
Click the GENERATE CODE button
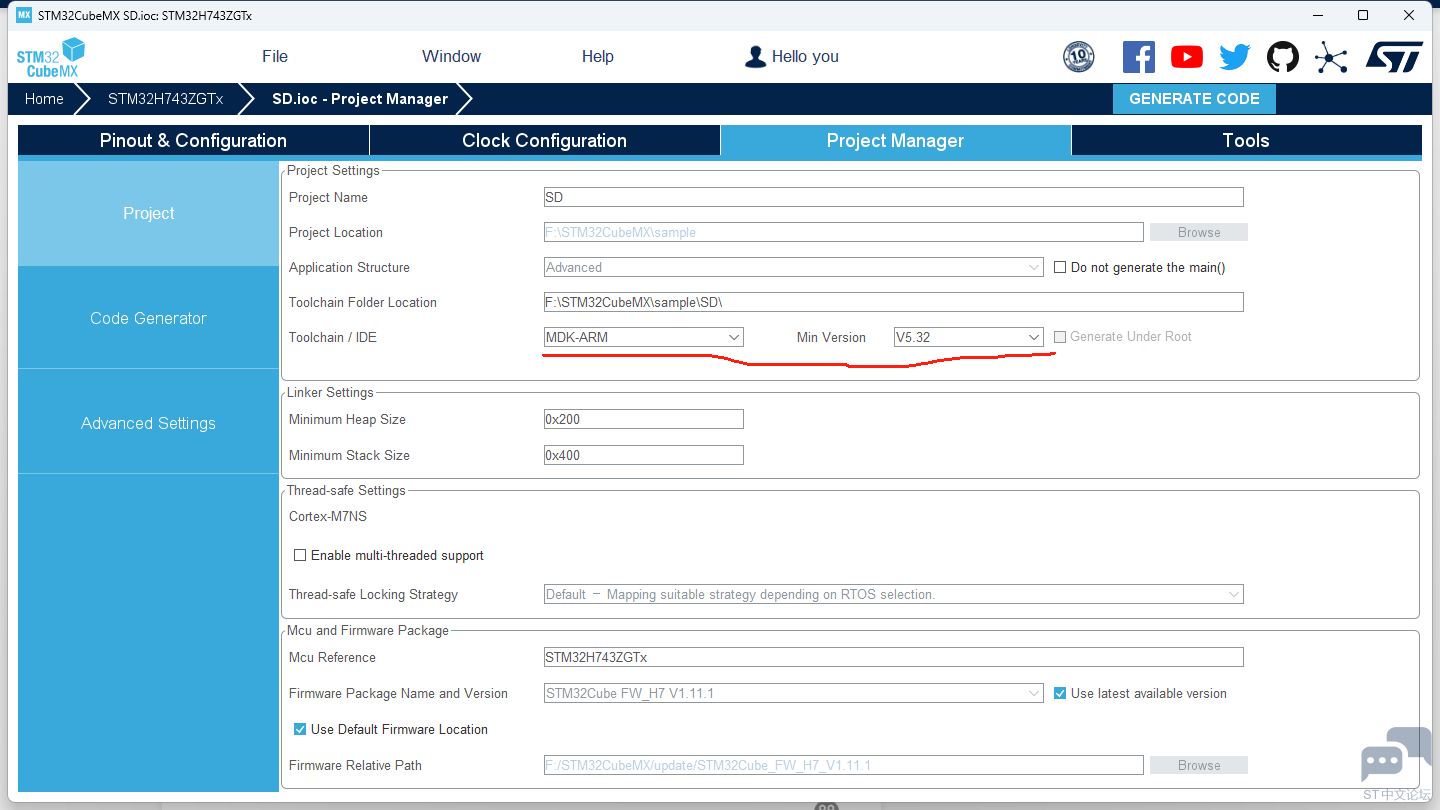coord(1194,99)
